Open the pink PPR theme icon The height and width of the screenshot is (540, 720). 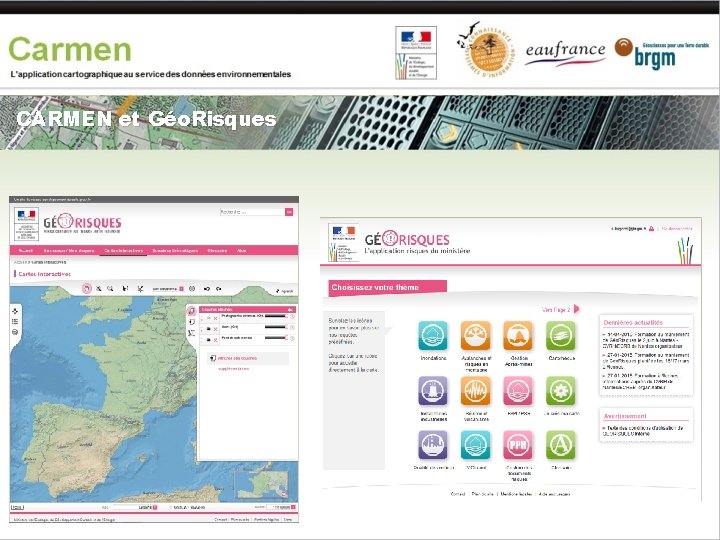518,445
